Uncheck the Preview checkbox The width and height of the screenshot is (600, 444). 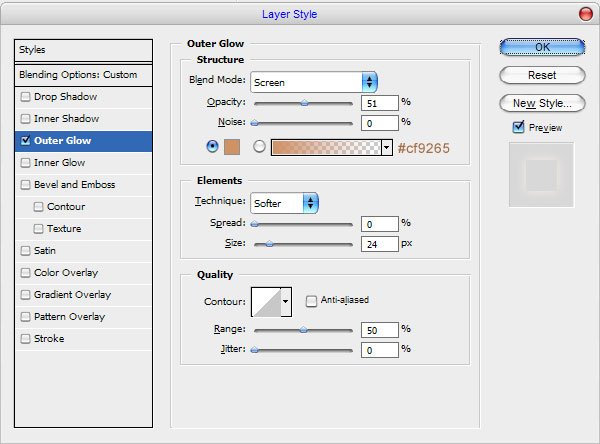[518, 127]
